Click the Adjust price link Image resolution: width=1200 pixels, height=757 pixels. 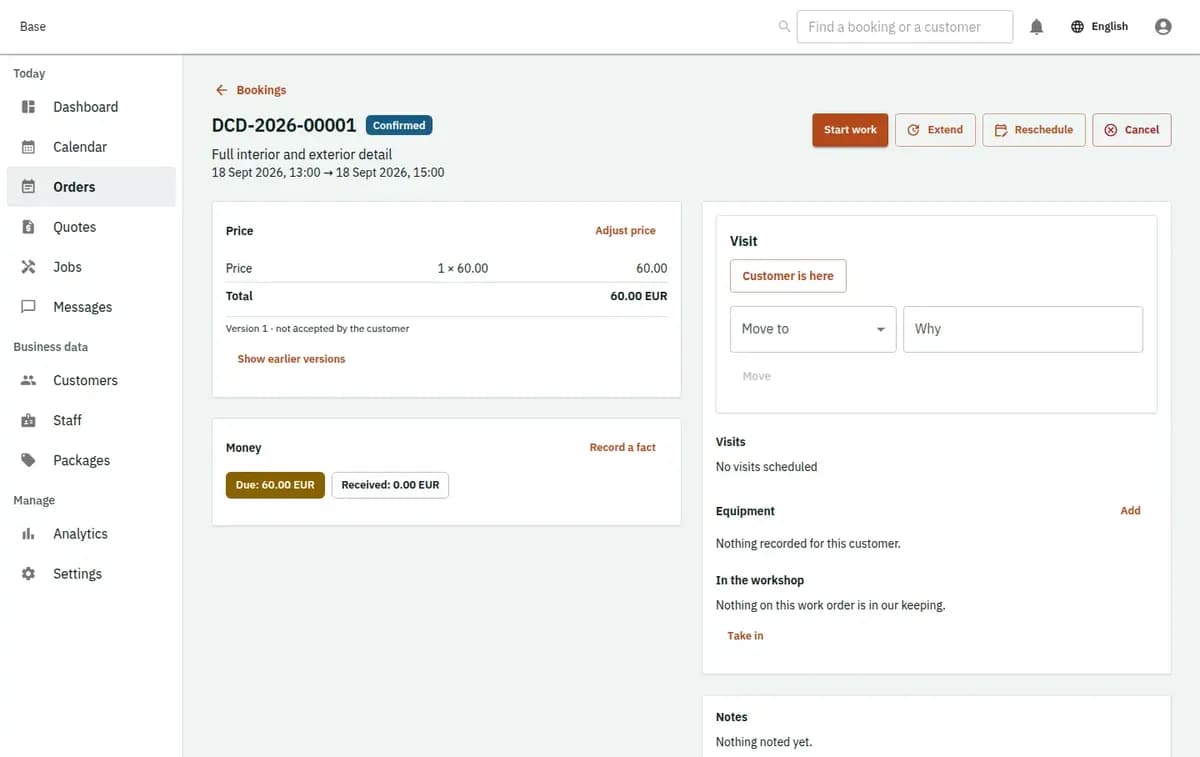(625, 231)
